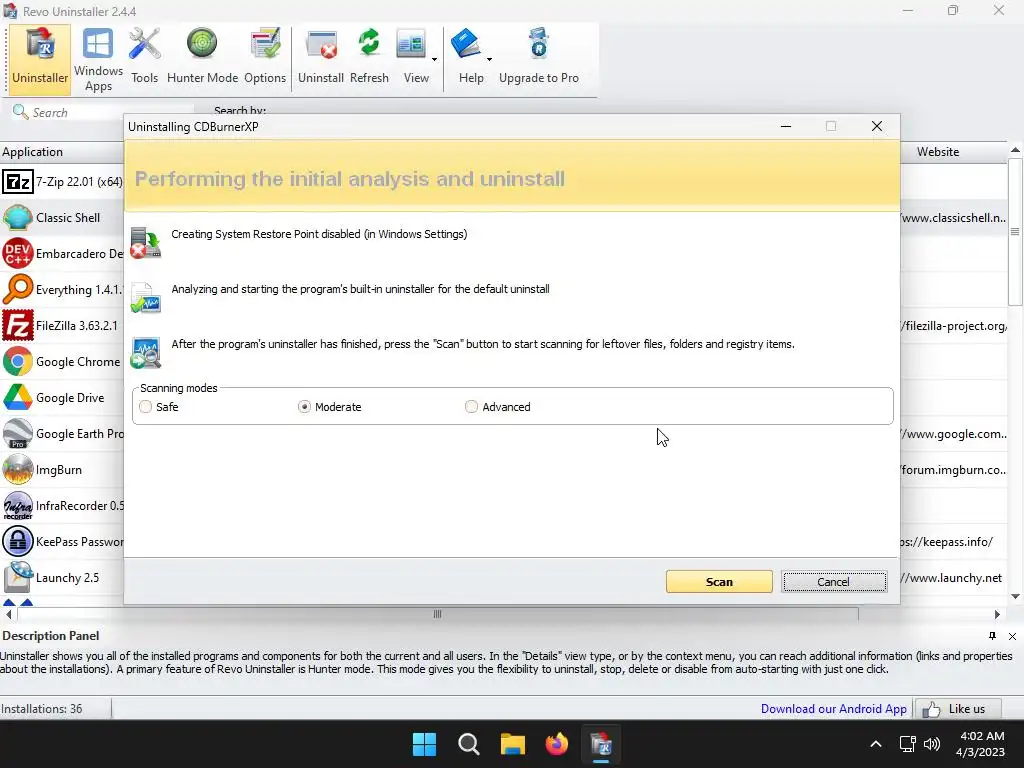The height and width of the screenshot is (768, 1024).
Task: Expand the Help dropdown arrow
Action: click(489, 59)
